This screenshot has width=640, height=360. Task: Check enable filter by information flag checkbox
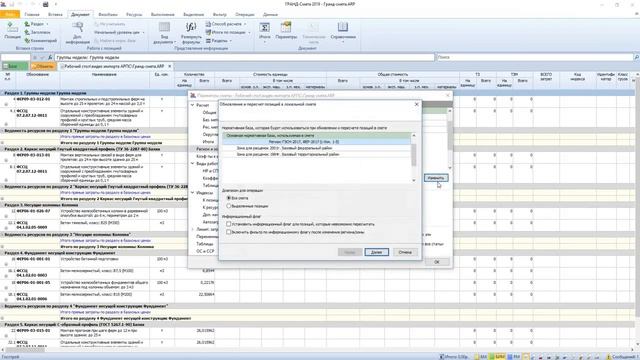pyautogui.click(x=229, y=232)
